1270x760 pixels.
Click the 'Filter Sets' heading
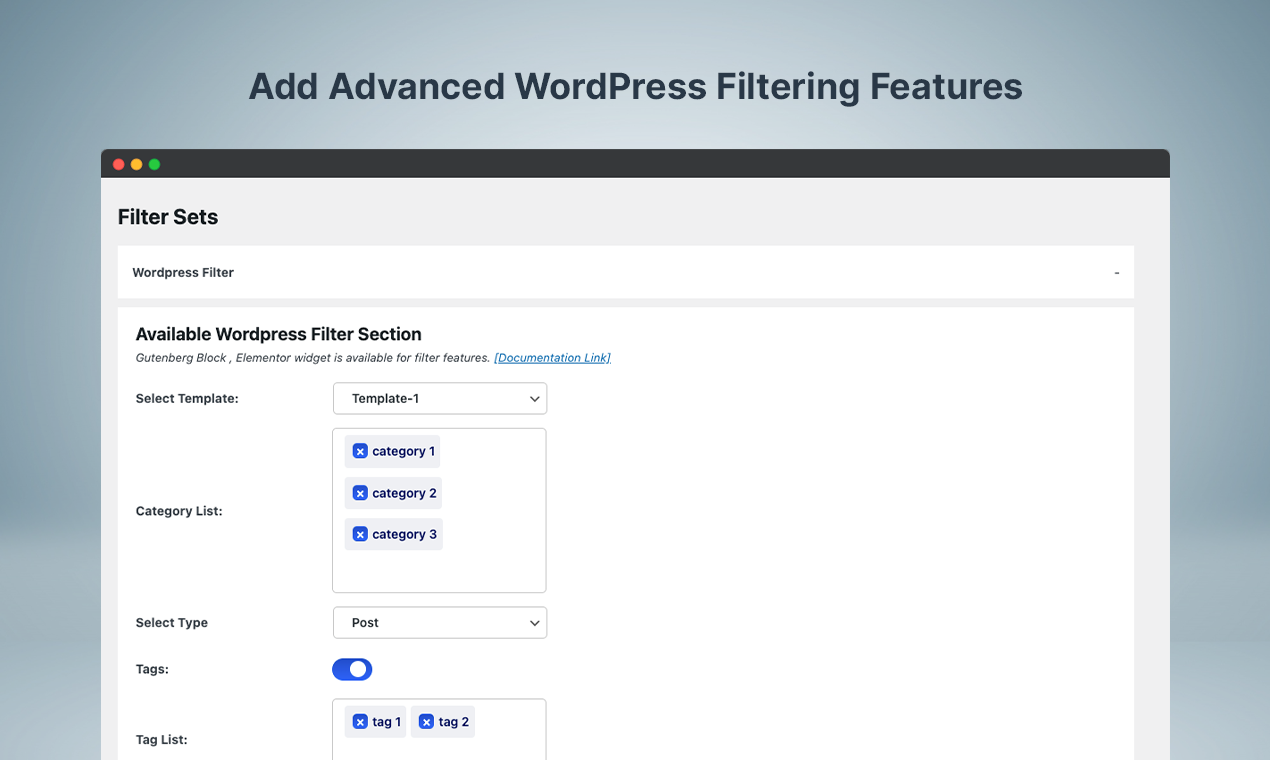pyautogui.click(x=168, y=217)
